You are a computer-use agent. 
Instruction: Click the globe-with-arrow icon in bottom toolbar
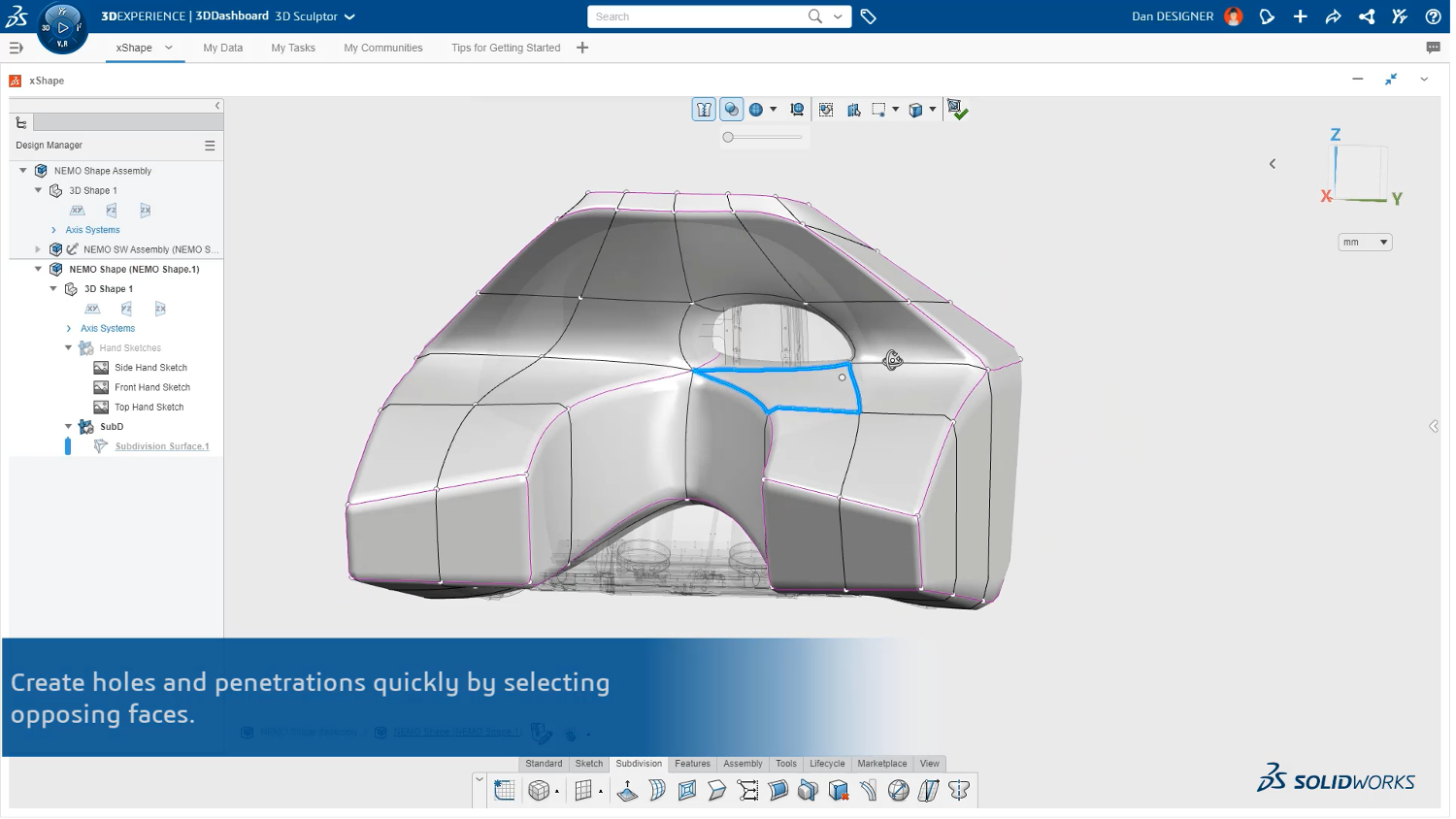(x=899, y=792)
